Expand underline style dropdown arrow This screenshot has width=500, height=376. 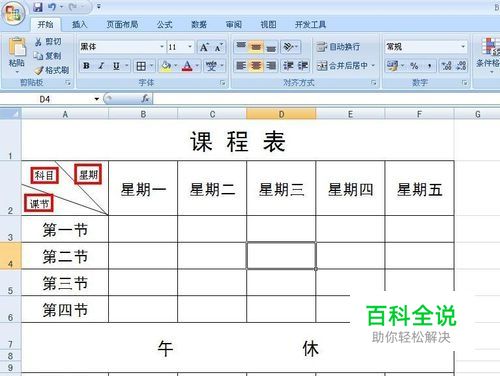pyautogui.click(x=127, y=66)
